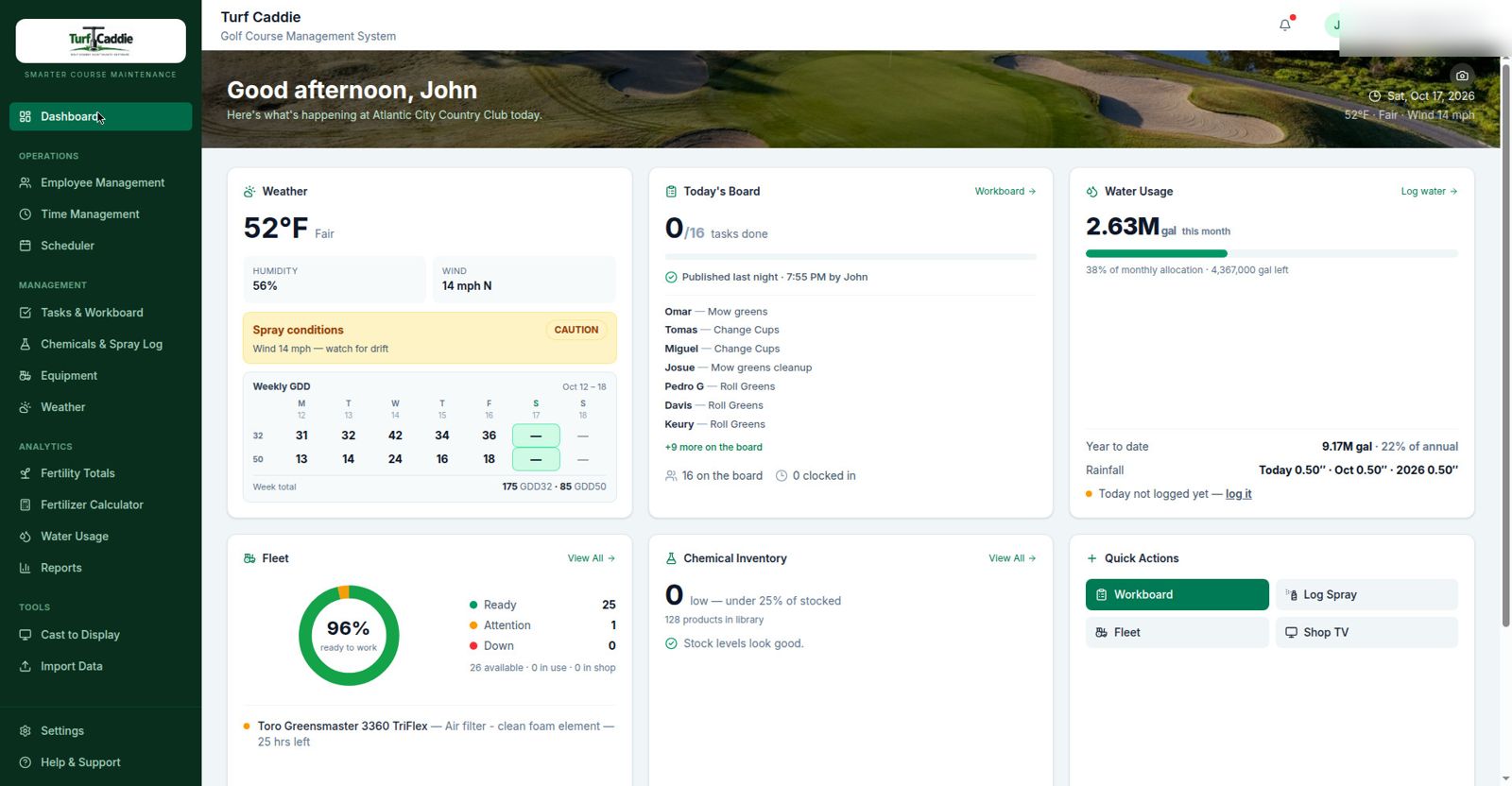Image resolution: width=1512 pixels, height=786 pixels.
Task: Click the Scheduler calendar icon
Action: (26, 246)
